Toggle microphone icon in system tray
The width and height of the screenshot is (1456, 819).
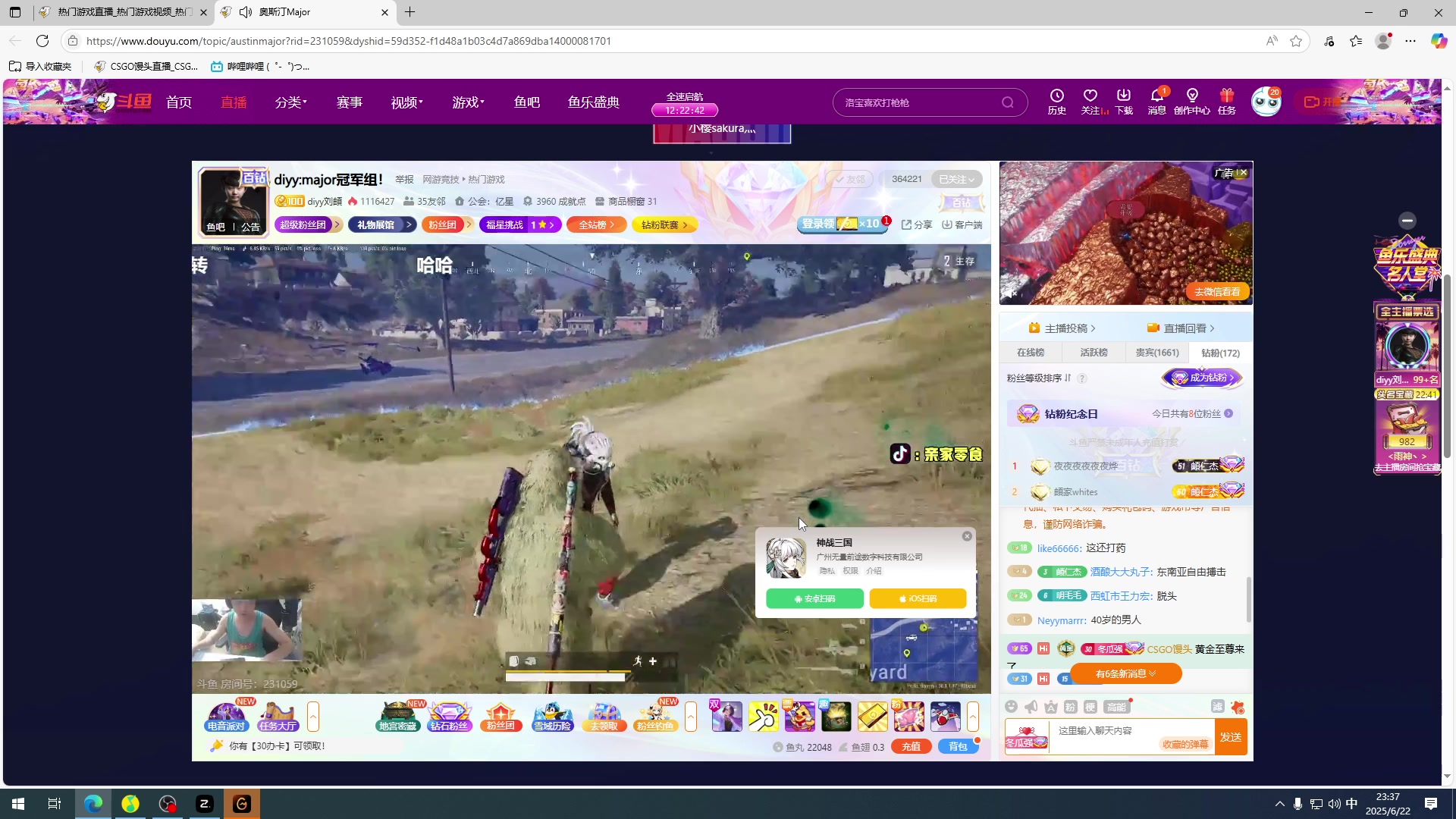(1298, 804)
